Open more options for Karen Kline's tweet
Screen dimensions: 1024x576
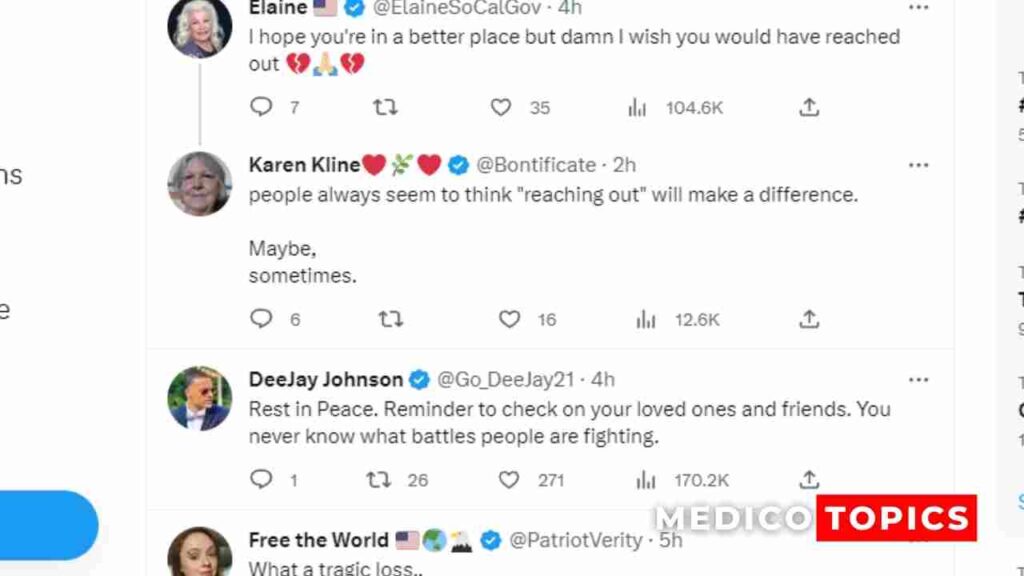pyautogui.click(x=918, y=165)
